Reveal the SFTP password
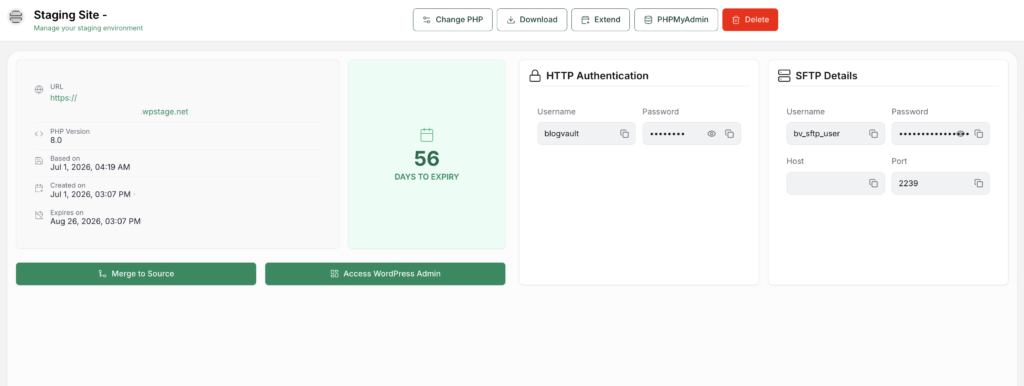Screen dimensions: 1024x386 click(x=961, y=134)
